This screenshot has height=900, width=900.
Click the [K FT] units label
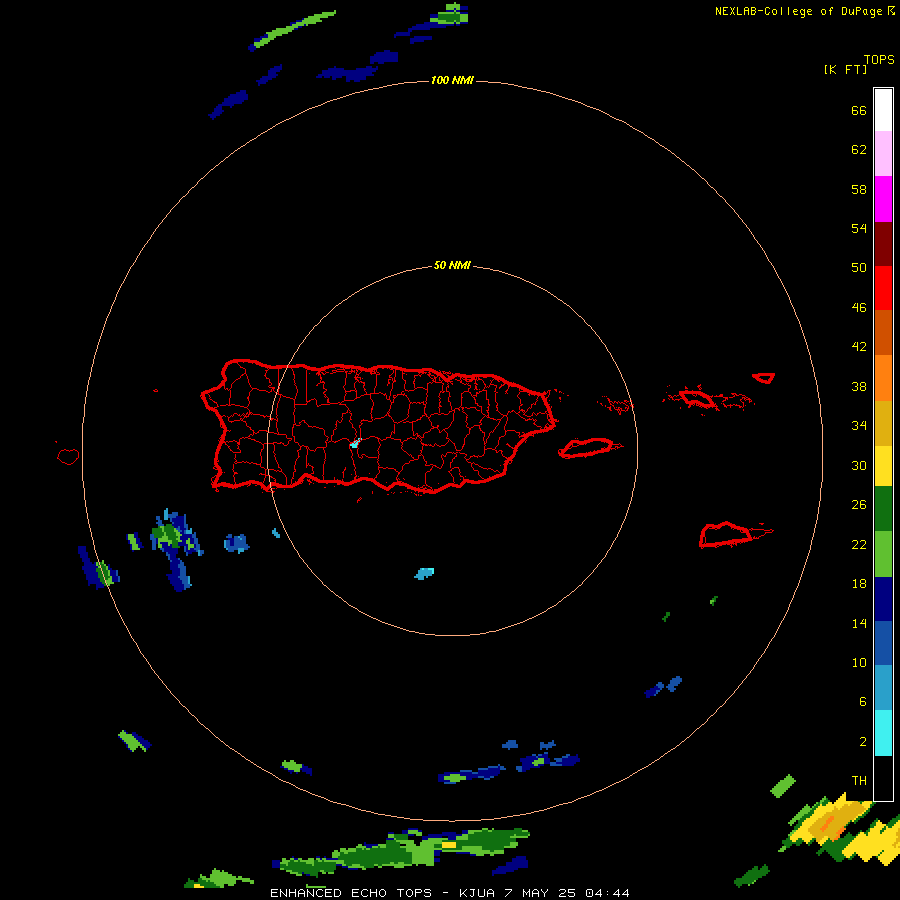845,69
